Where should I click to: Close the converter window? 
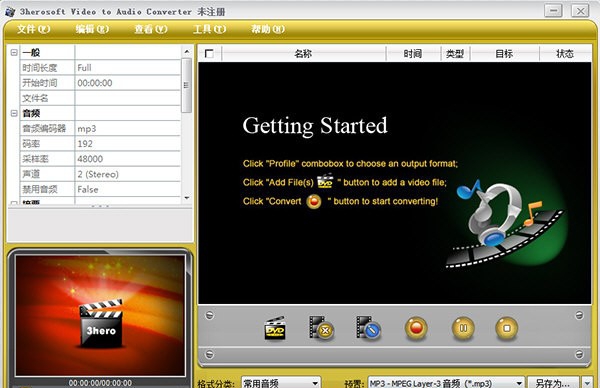pos(580,11)
